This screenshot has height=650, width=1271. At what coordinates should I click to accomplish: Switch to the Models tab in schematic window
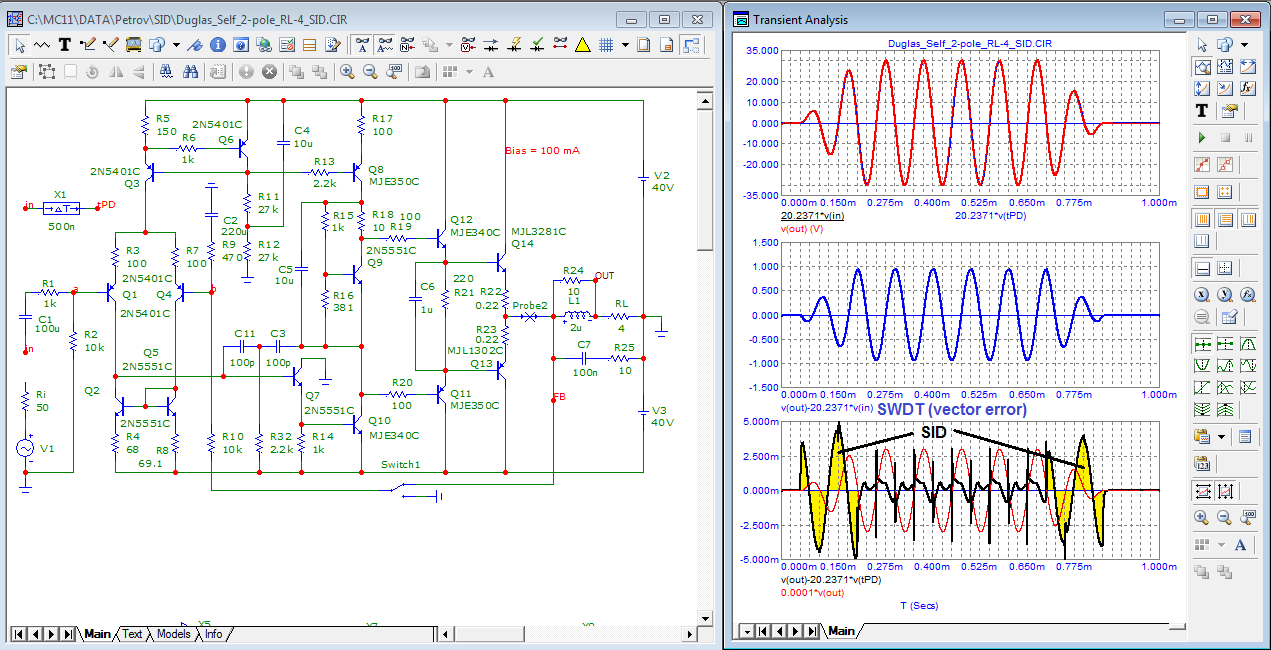point(173,634)
